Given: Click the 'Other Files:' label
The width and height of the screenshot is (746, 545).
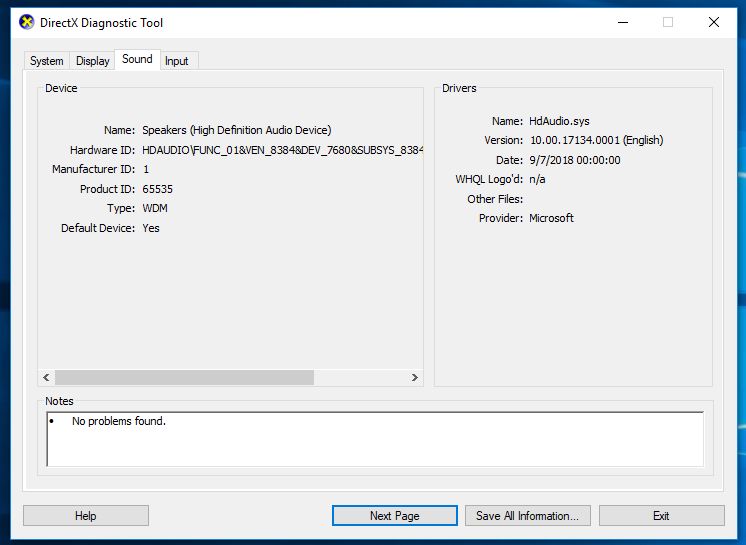Looking at the screenshot, I should coord(495,199).
